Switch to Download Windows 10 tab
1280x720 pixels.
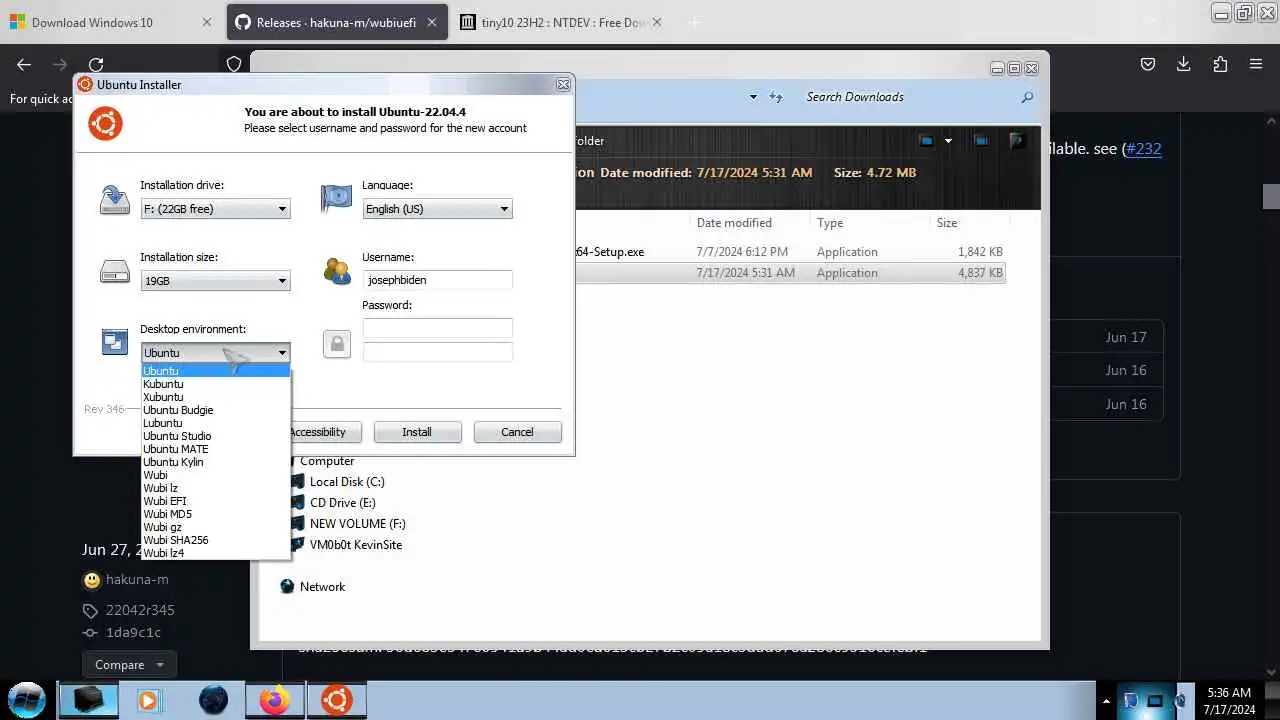[x=111, y=22]
